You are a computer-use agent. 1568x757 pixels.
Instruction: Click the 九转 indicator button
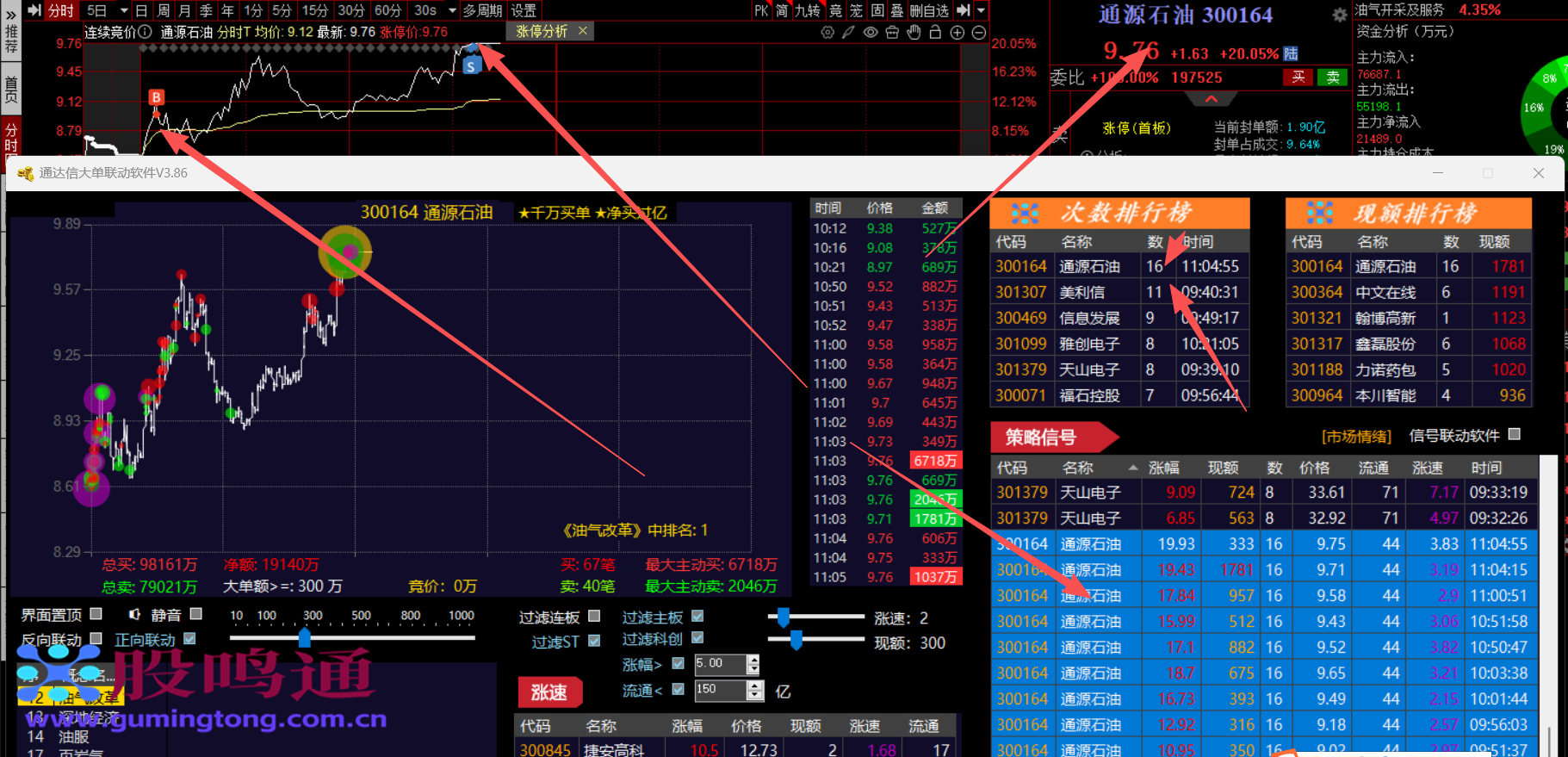[808, 10]
